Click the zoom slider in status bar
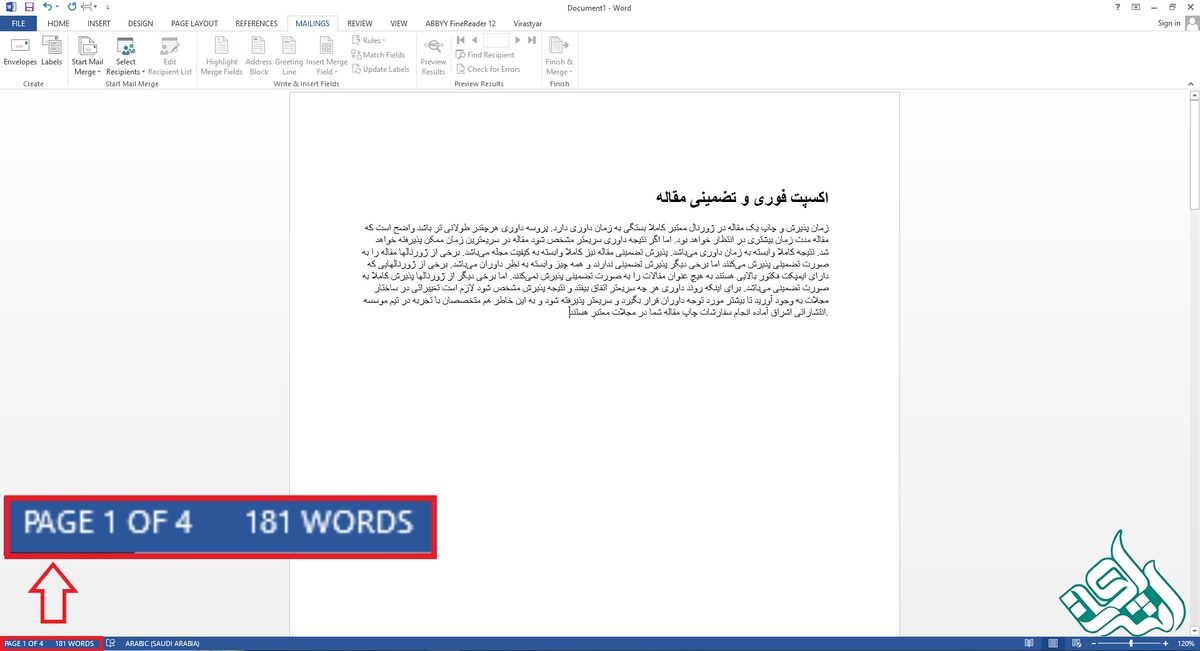Screen dimensions: 1200x651 pos(1131,643)
